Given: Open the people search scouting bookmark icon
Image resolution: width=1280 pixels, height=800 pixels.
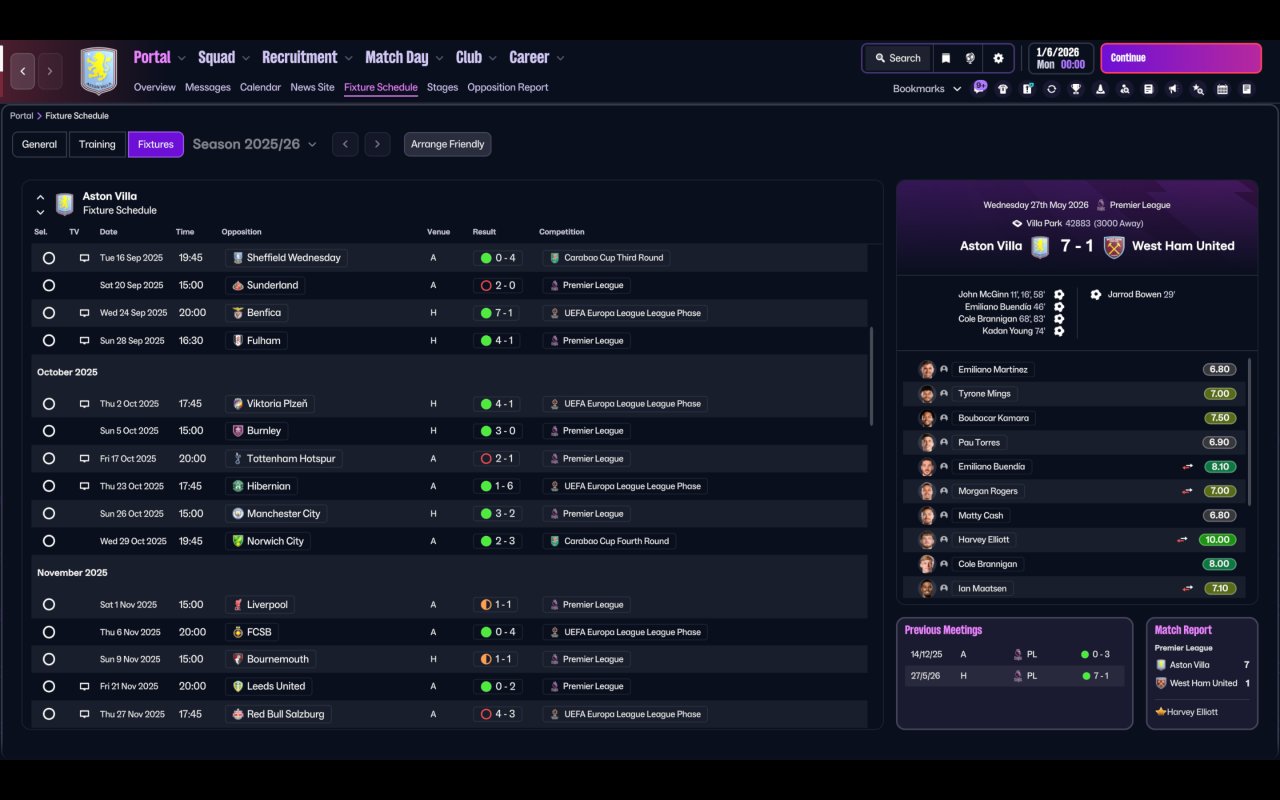Looking at the screenshot, I should point(1125,89).
